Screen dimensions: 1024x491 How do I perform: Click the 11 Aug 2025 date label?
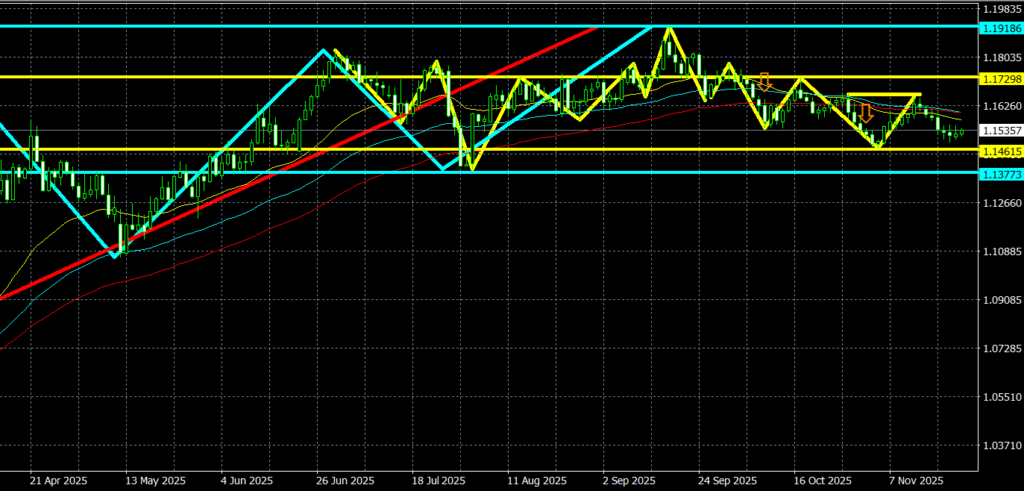(535, 480)
